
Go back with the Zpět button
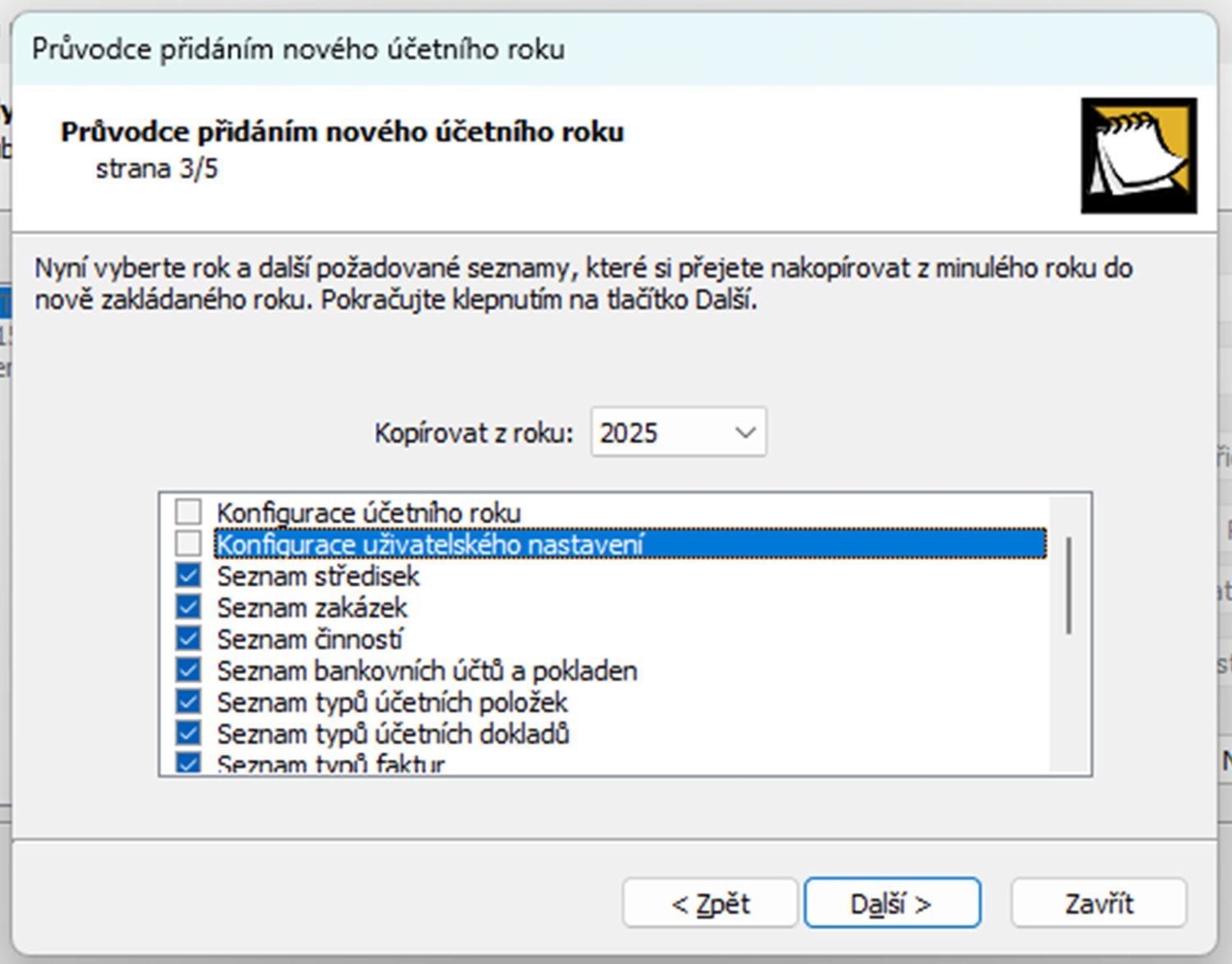point(710,903)
